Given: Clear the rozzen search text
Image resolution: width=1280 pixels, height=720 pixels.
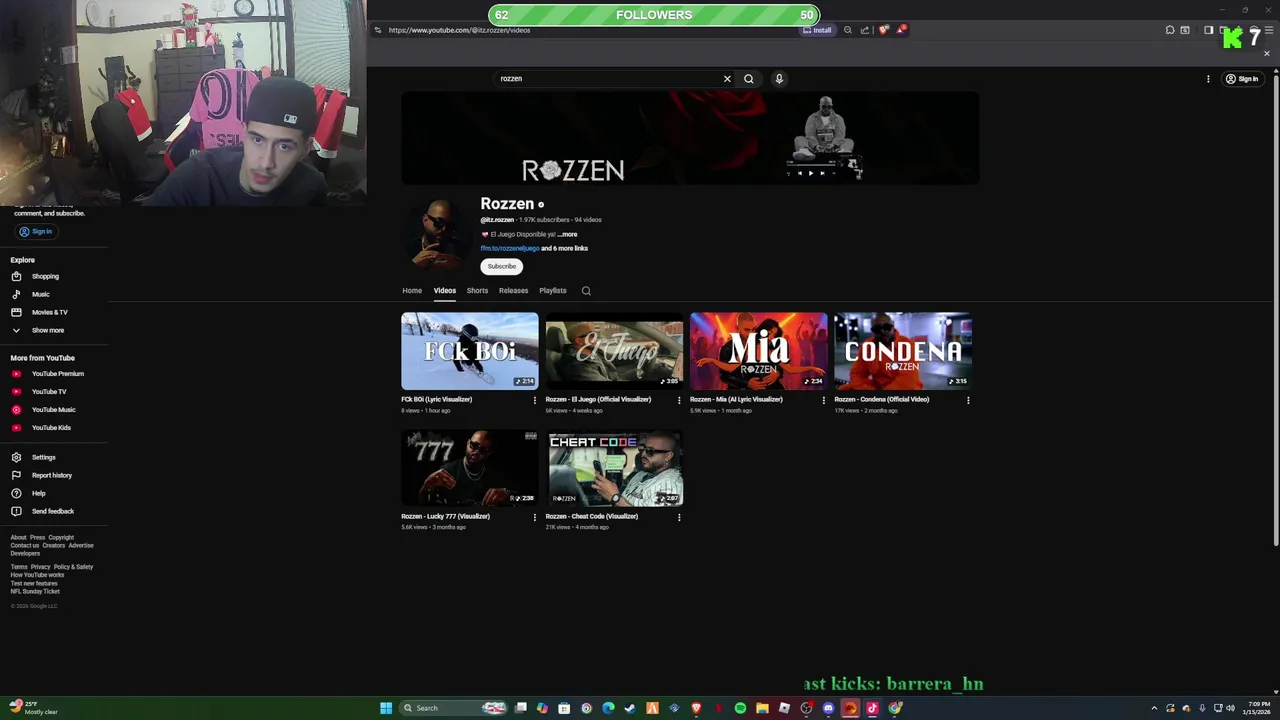Looking at the screenshot, I should (727, 79).
